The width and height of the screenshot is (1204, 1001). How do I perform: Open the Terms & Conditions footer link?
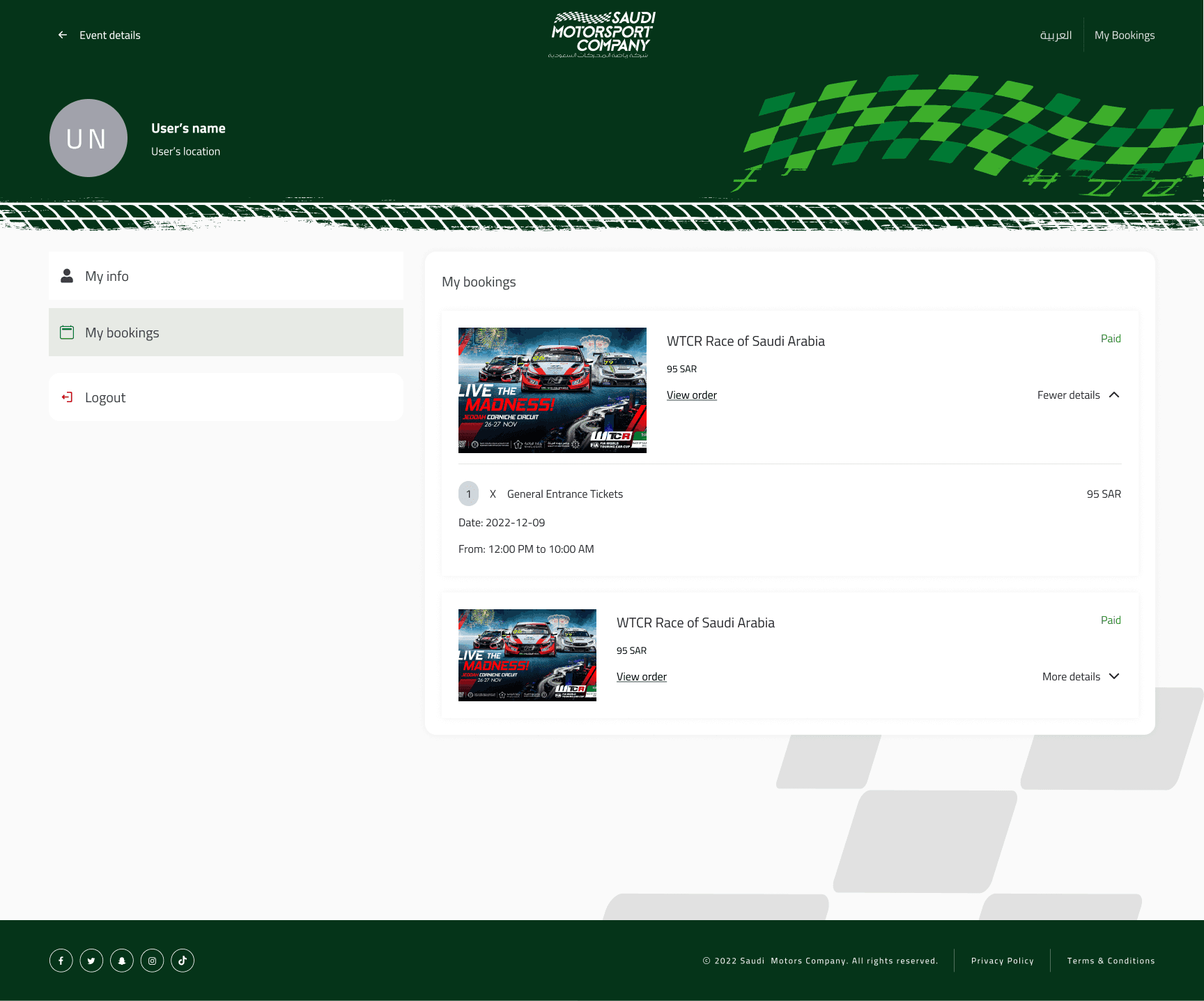tap(1111, 961)
